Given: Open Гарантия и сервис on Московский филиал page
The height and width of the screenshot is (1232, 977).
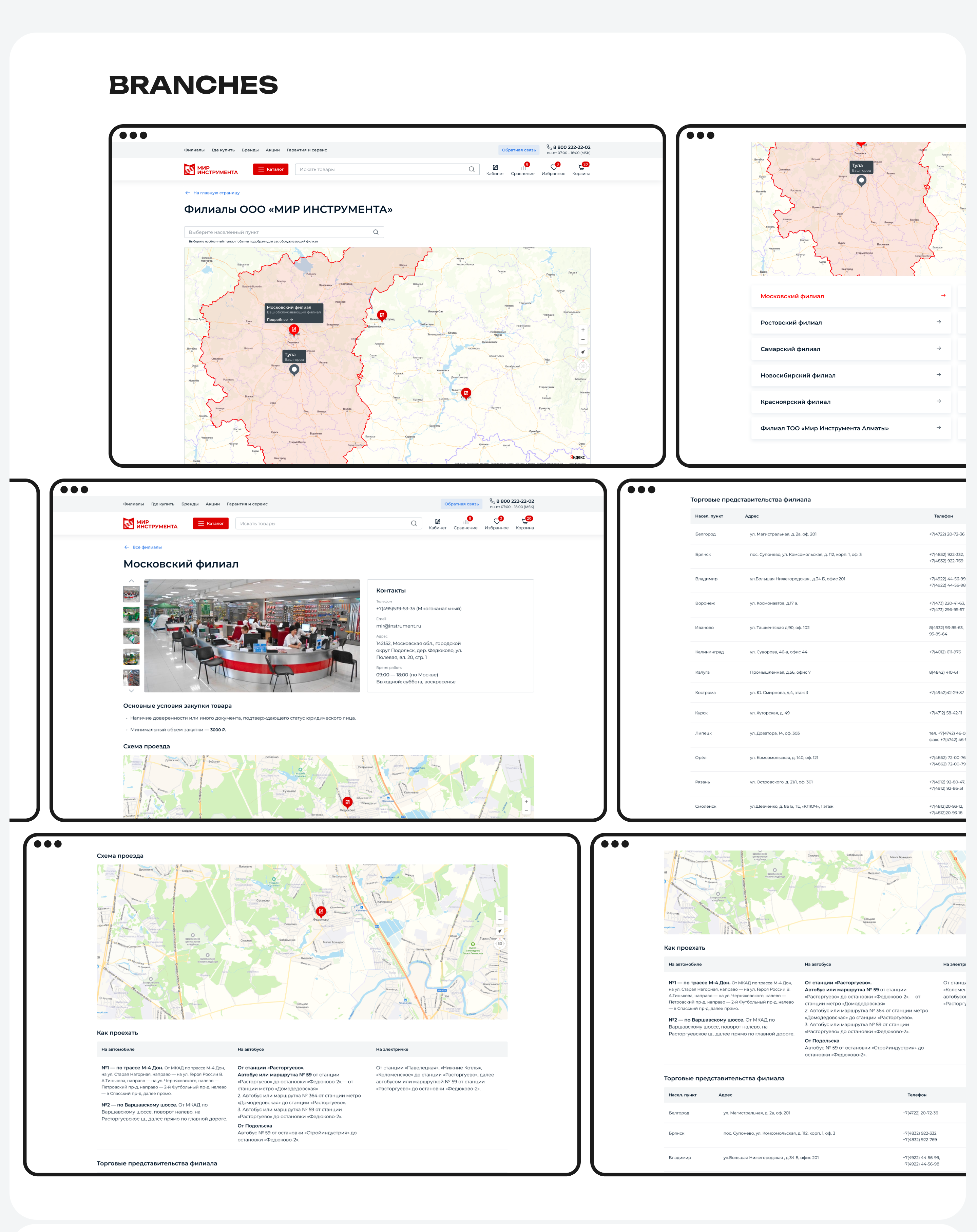Looking at the screenshot, I should [247, 504].
